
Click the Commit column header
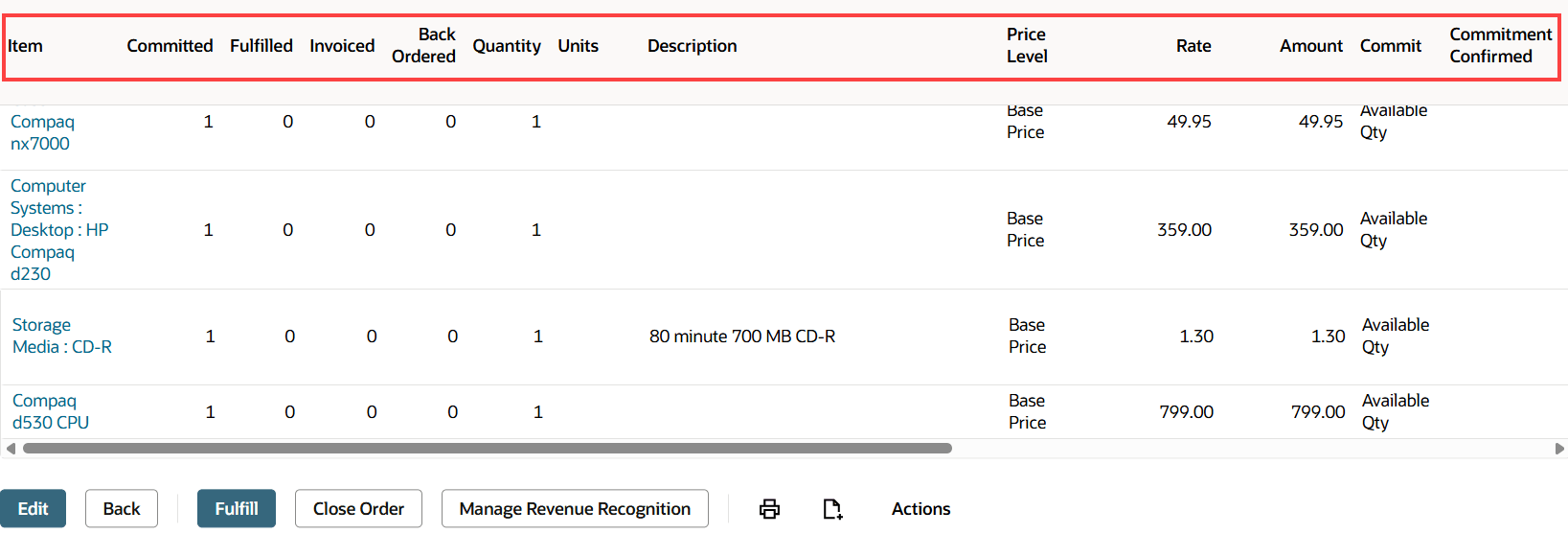pos(1391,46)
